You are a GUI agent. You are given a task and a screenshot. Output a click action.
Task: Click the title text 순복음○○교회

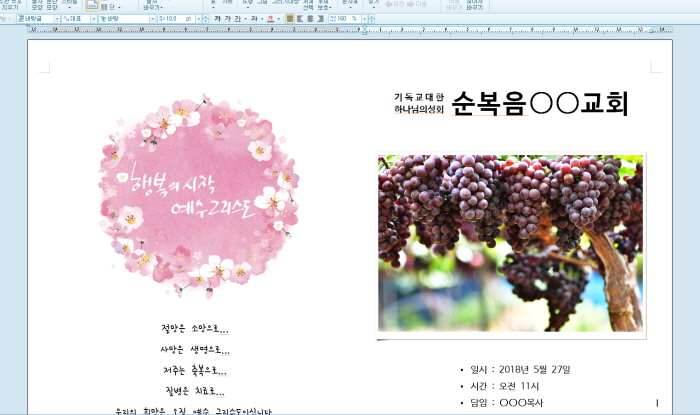[x=540, y=103]
